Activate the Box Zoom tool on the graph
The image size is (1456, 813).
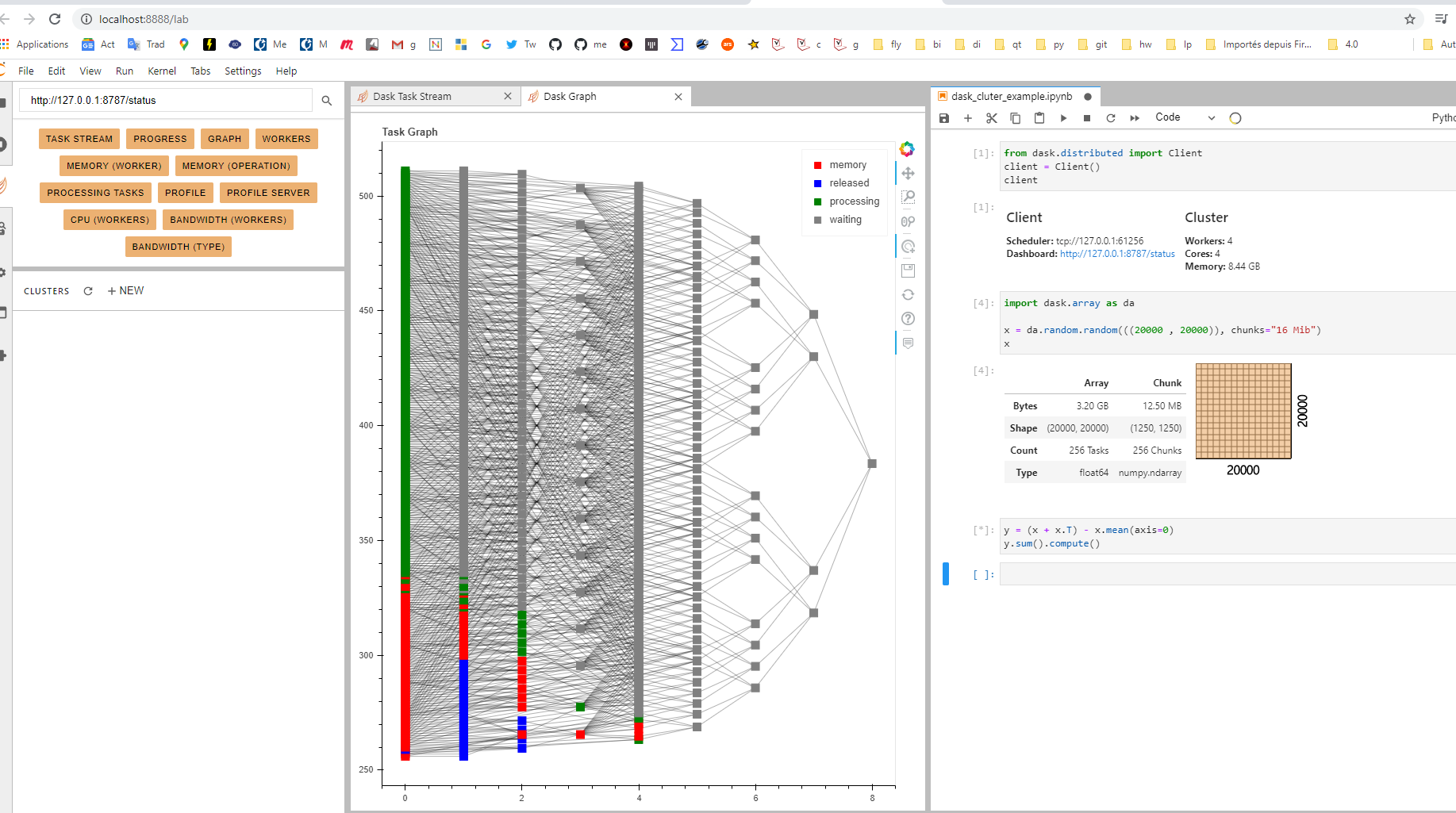(x=908, y=197)
